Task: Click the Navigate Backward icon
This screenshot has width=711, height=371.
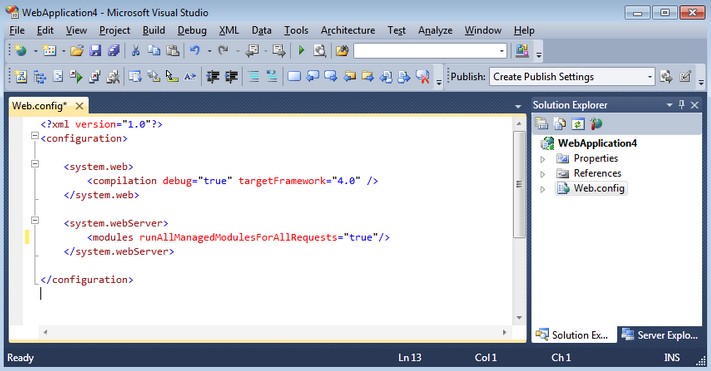Action: point(252,50)
